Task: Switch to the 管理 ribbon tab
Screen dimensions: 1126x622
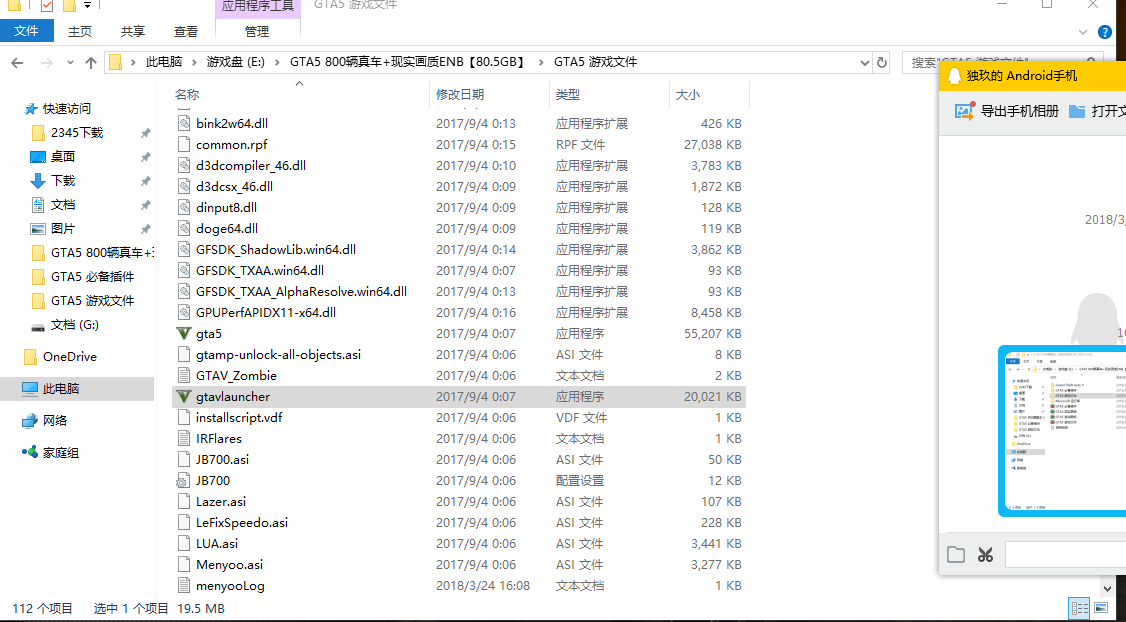Action: 256,32
